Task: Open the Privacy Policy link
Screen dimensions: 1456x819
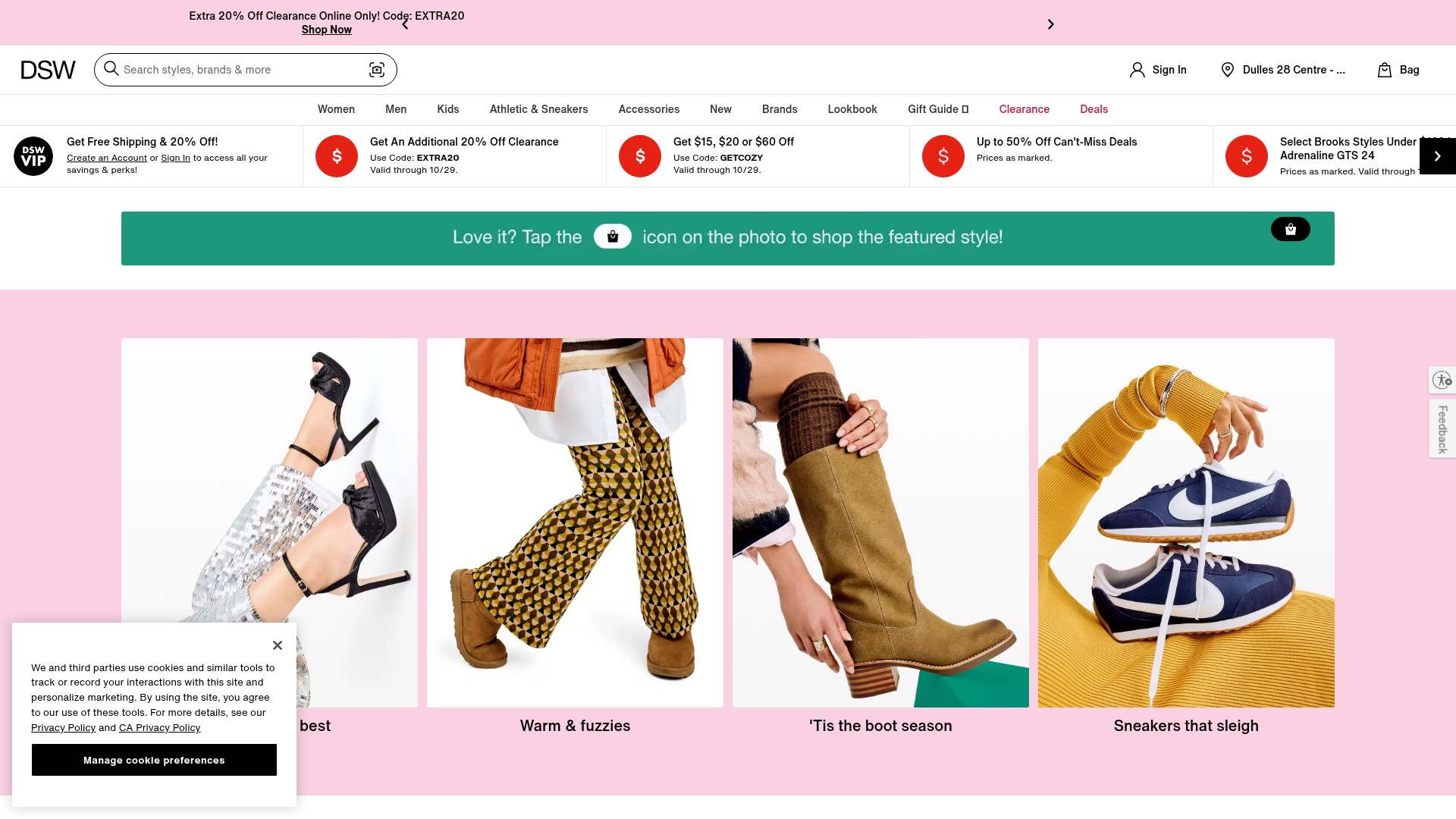Action: coord(63,727)
